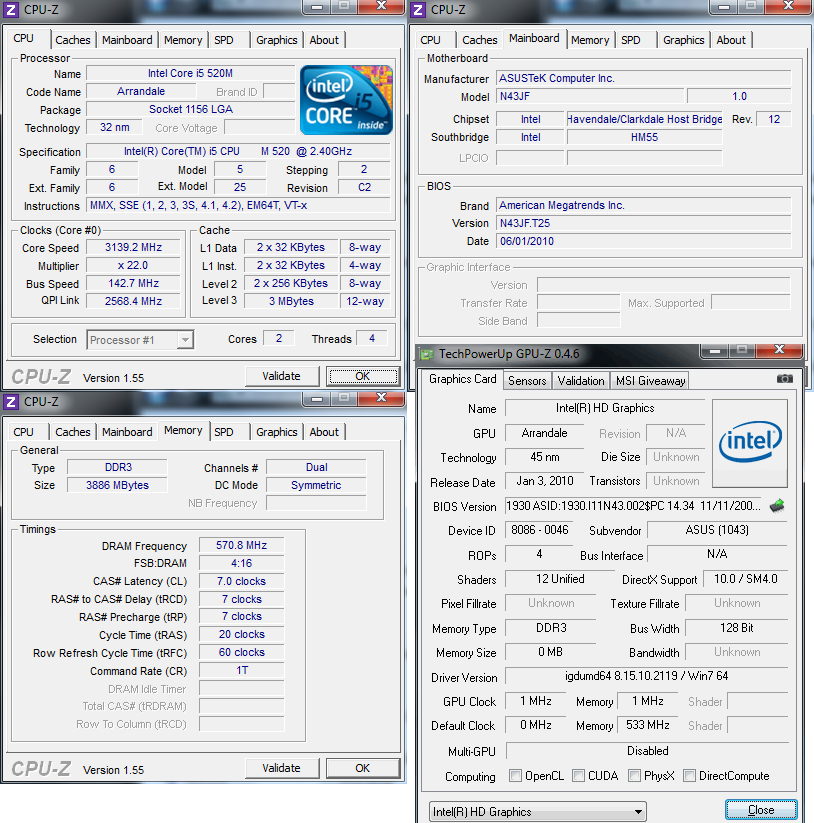Click the GPU-Z title bar app icon
The image size is (814, 823).
pyautogui.click(x=427, y=354)
